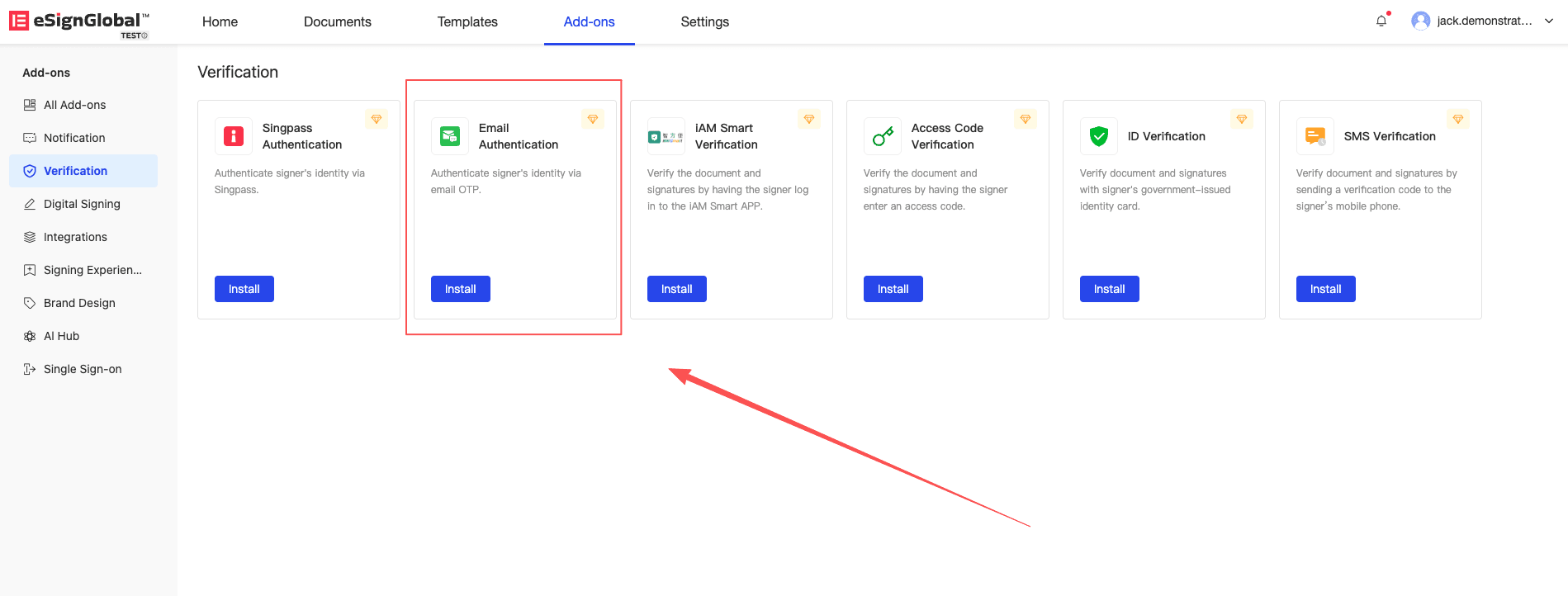This screenshot has height=596, width=1568.
Task: Install the Singpass Authentication add-on
Action: click(244, 289)
